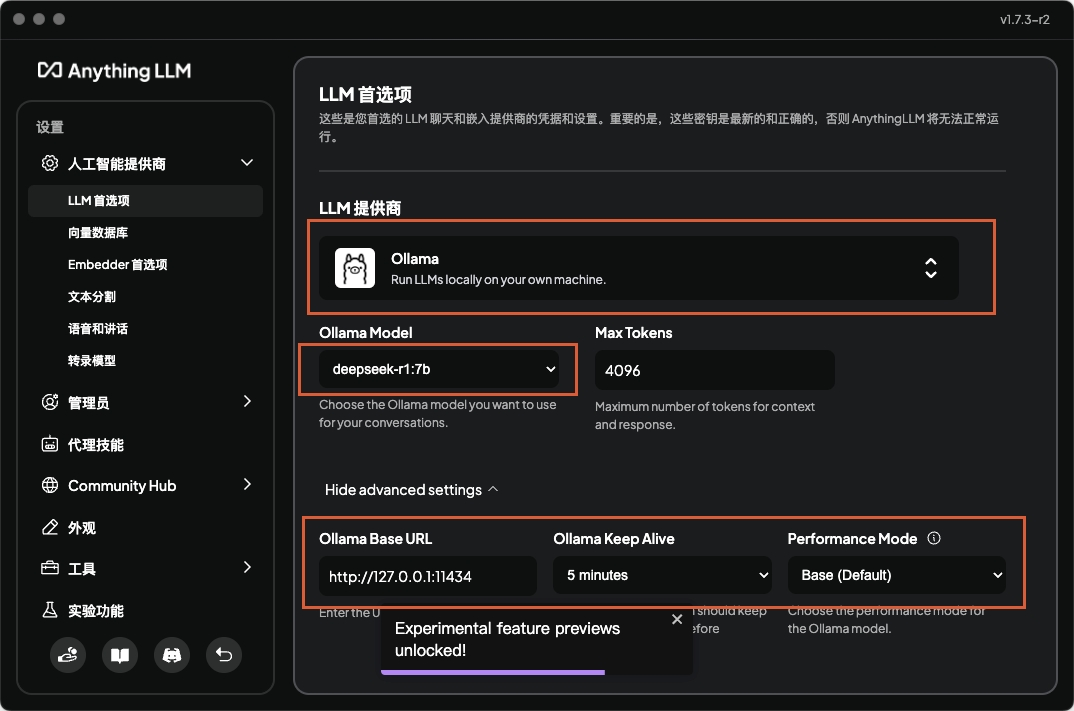Viewport: 1074px width, 711px height.
Task: Click the Ollama Base URL field
Action: [x=427, y=576]
